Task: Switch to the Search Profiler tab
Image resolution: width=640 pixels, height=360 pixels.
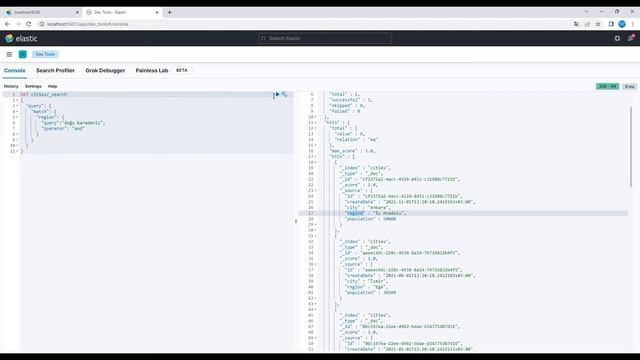Action: [55, 70]
